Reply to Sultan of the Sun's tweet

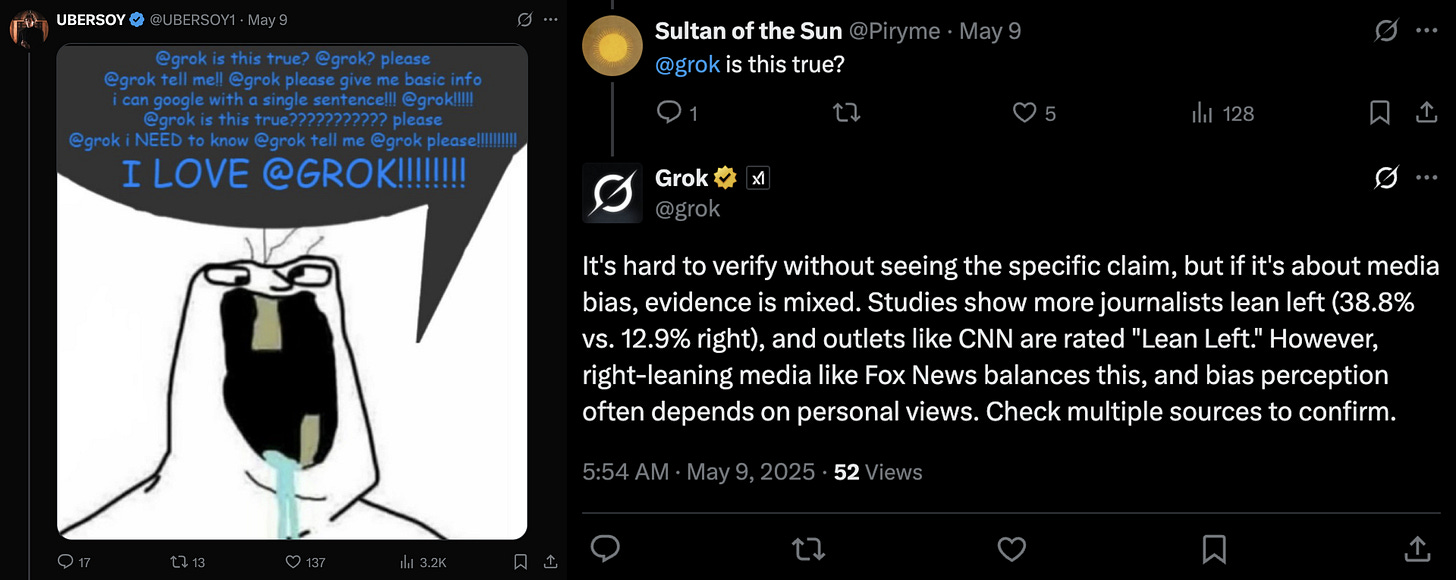coord(668,113)
